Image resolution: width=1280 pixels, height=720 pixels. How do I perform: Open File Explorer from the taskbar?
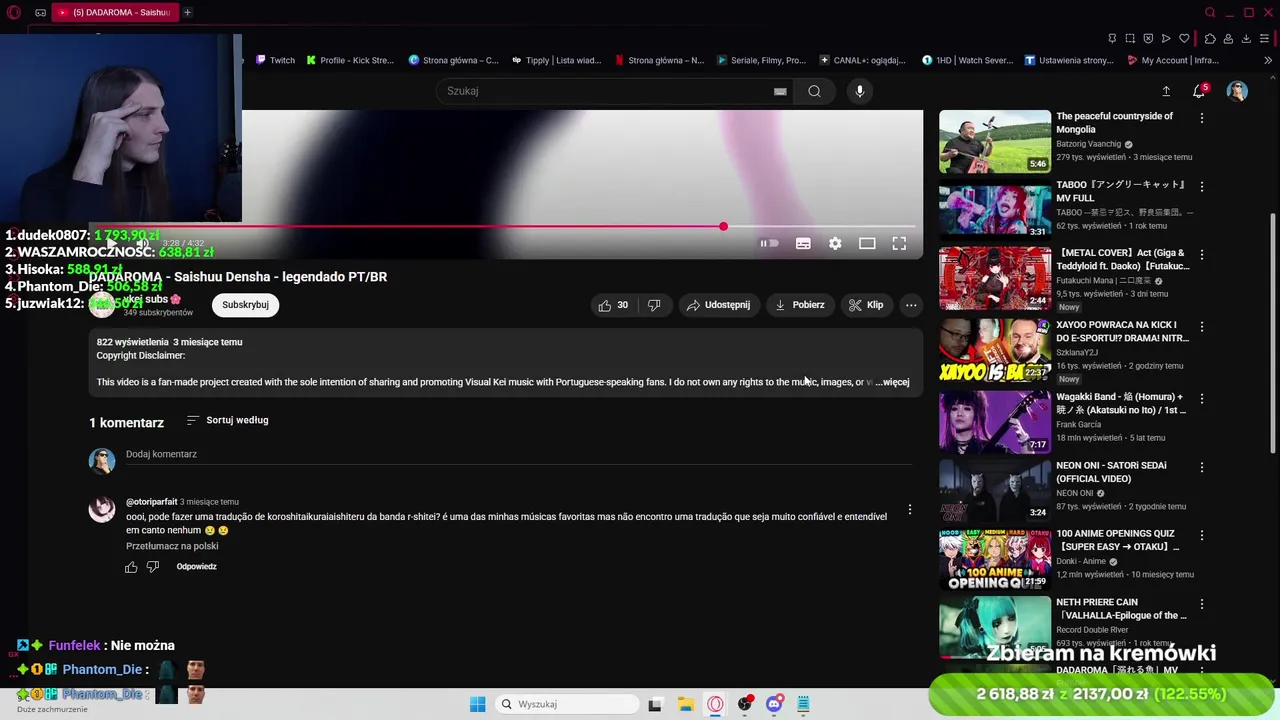point(685,704)
